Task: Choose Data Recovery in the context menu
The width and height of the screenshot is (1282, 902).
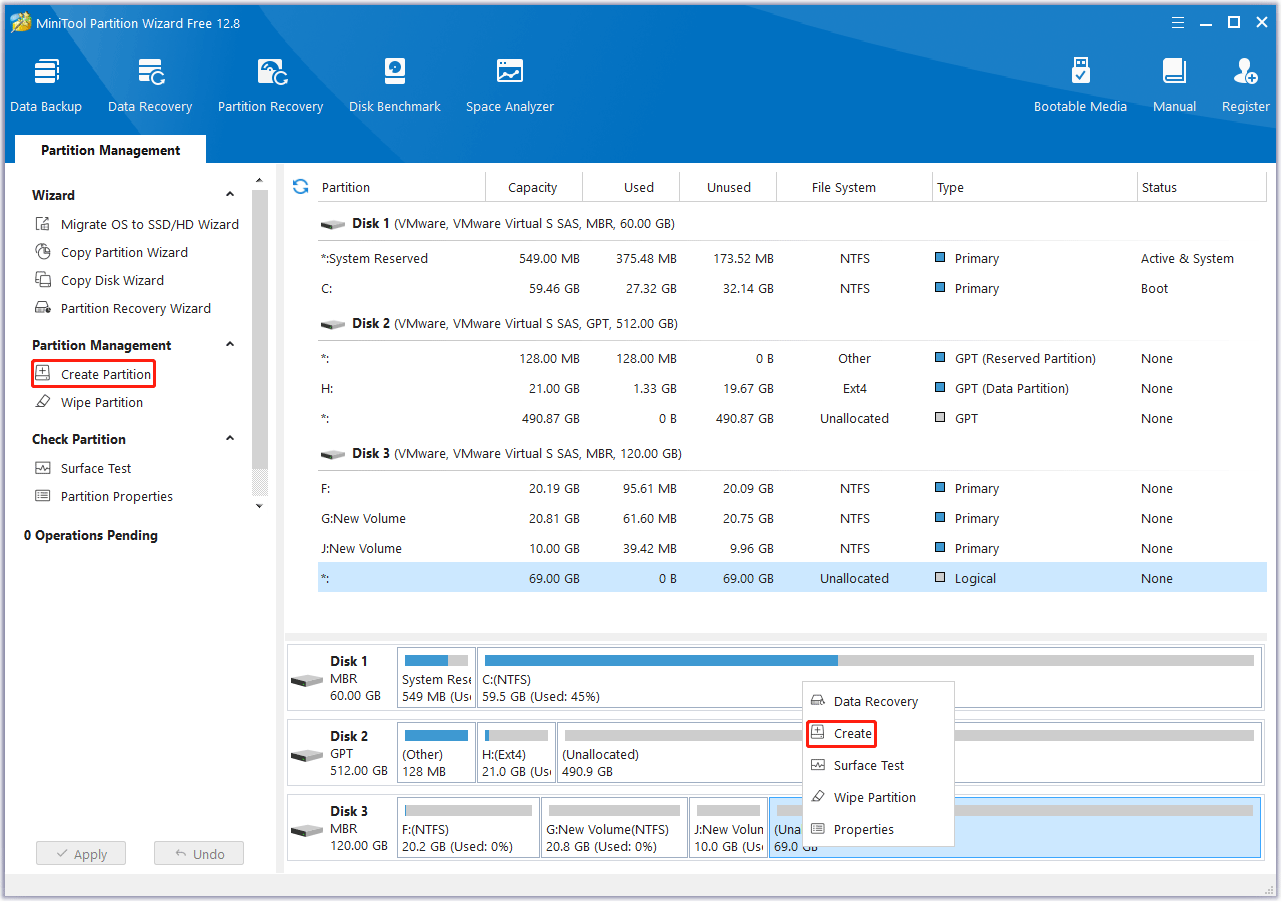Action: [x=878, y=701]
